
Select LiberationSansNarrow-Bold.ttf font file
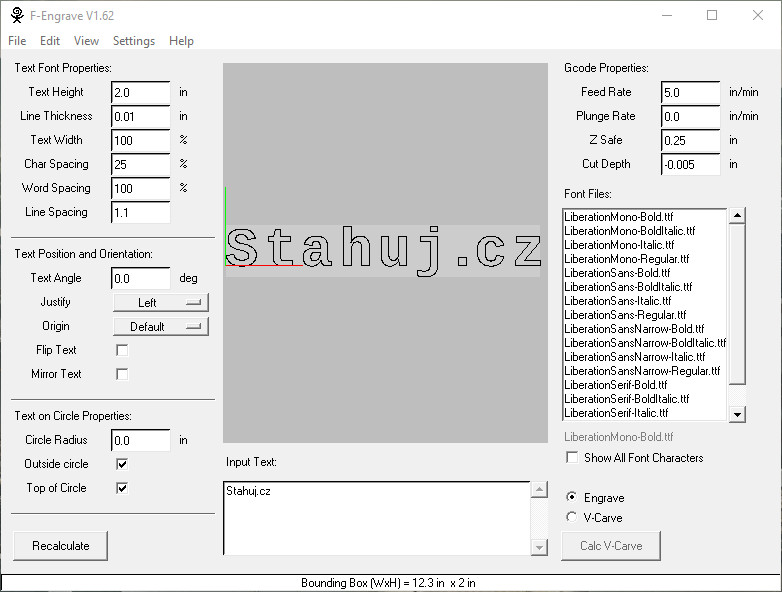click(x=644, y=329)
